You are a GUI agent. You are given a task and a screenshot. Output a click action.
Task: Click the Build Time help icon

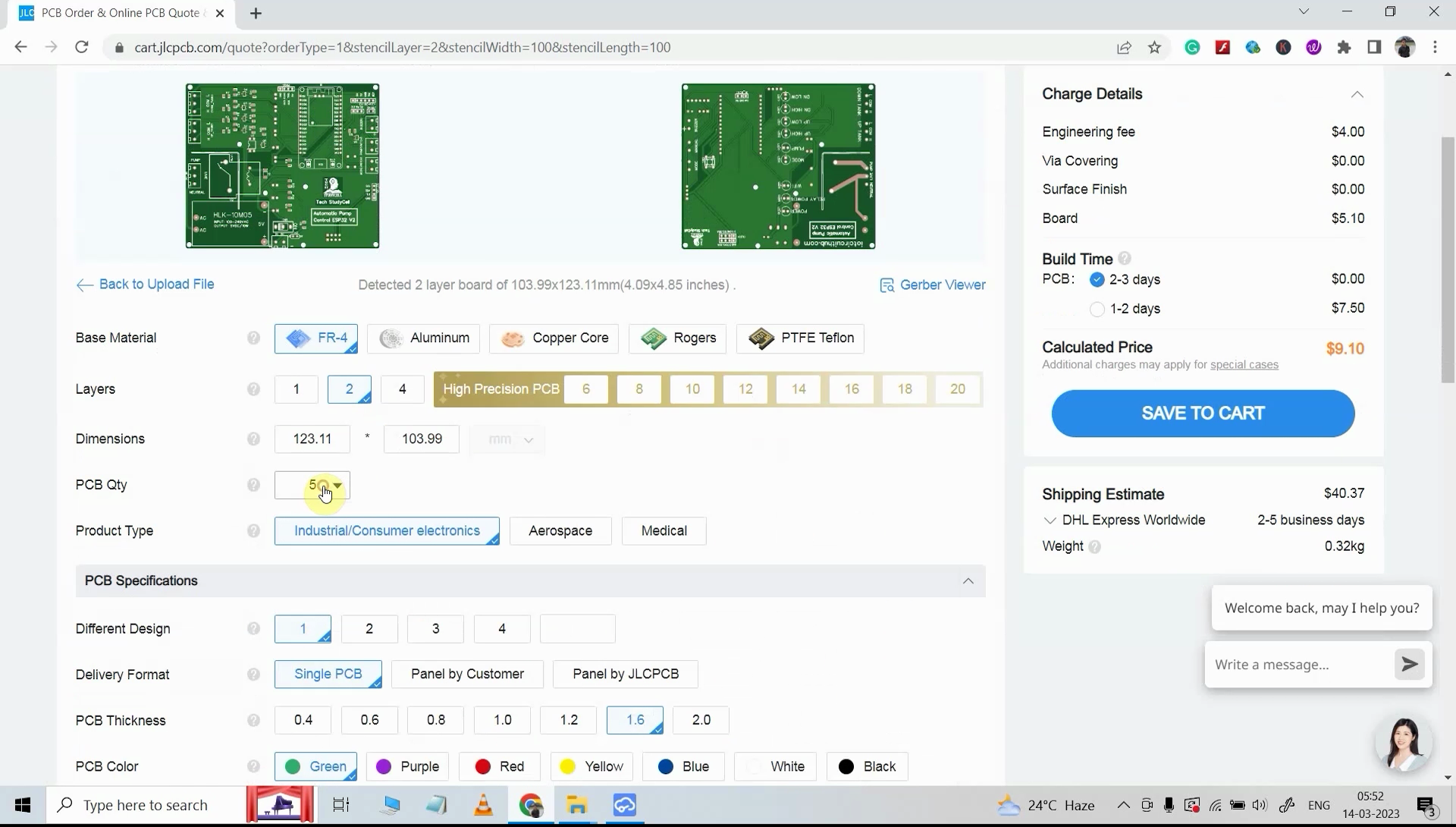coord(1125,259)
